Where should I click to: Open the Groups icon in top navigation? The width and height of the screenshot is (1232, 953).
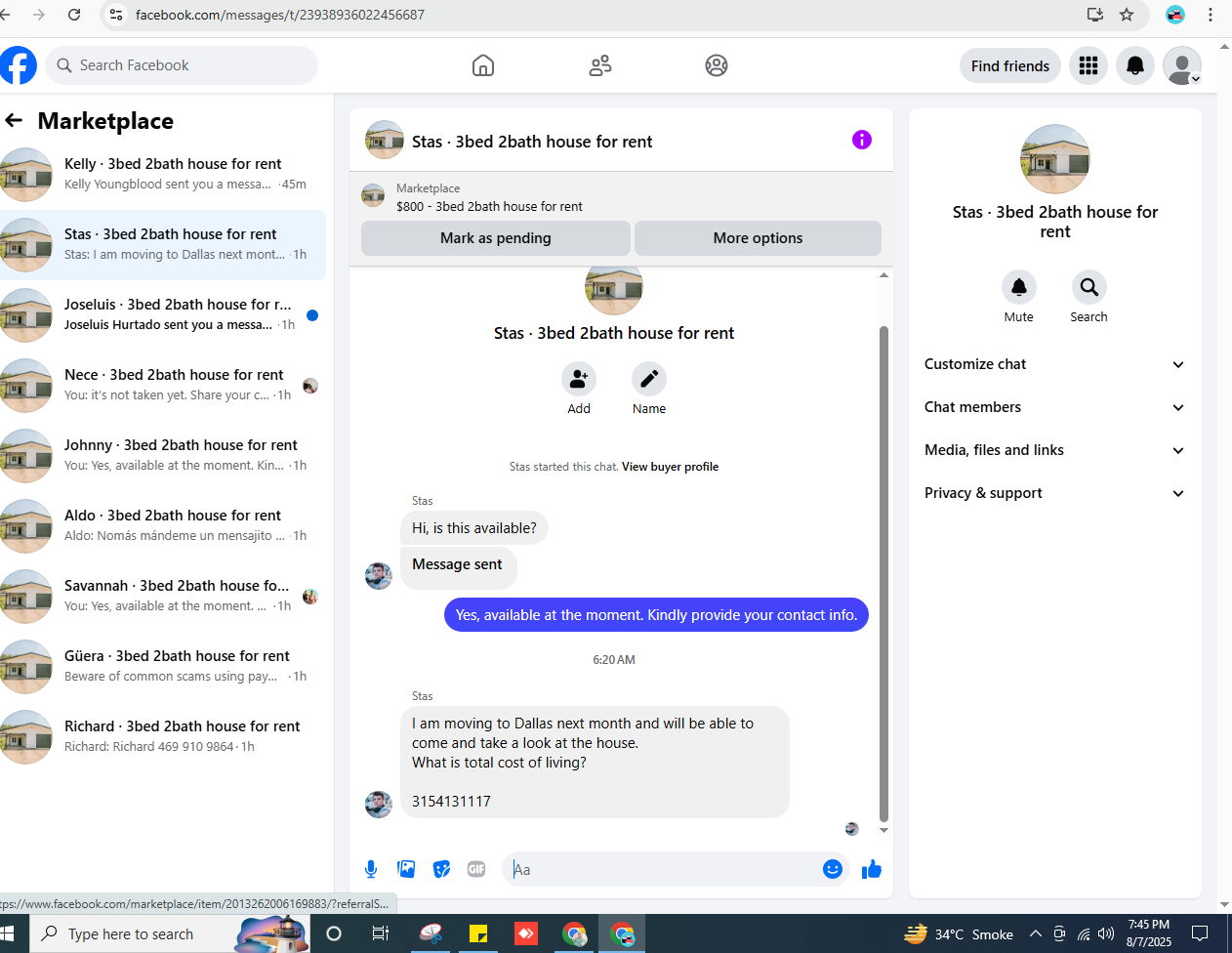click(x=717, y=65)
